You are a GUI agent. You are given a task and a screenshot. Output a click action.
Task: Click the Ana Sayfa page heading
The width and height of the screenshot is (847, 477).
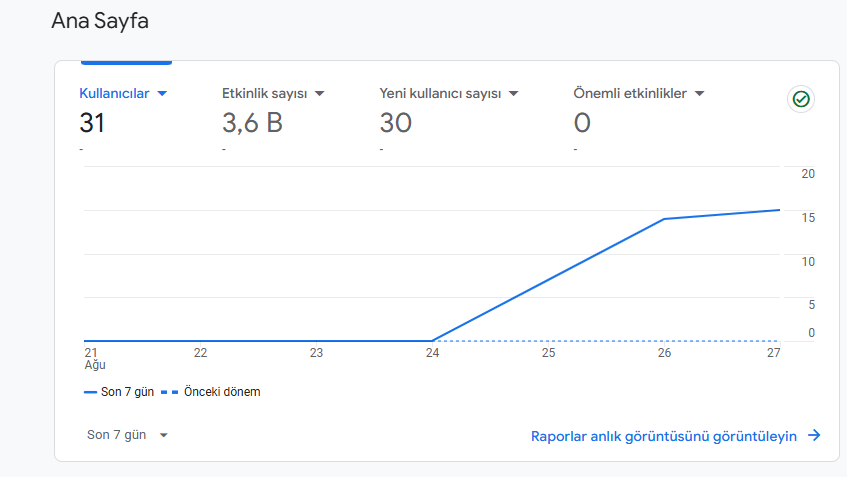[100, 21]
